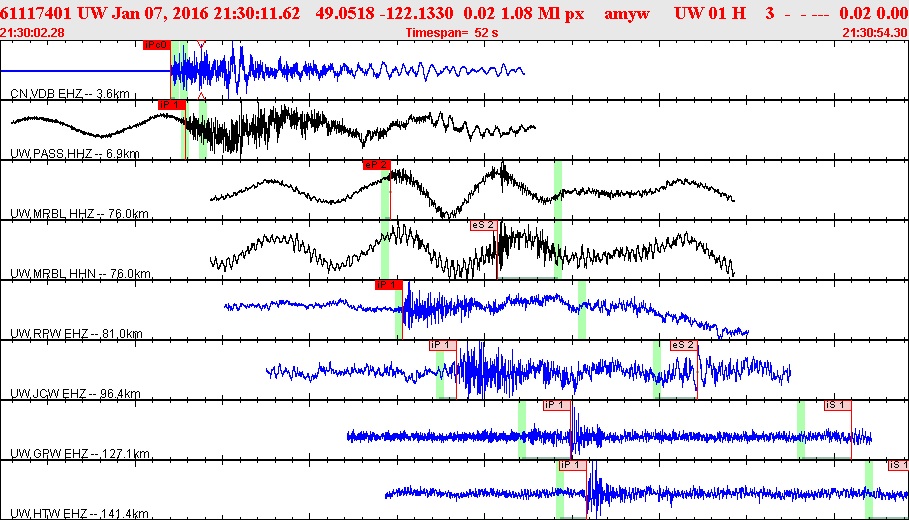This screenshot has height=520, width=909.
Task: Click the eS 2 pick flag on MRBL HHN
Action: (x=483, y=225)
